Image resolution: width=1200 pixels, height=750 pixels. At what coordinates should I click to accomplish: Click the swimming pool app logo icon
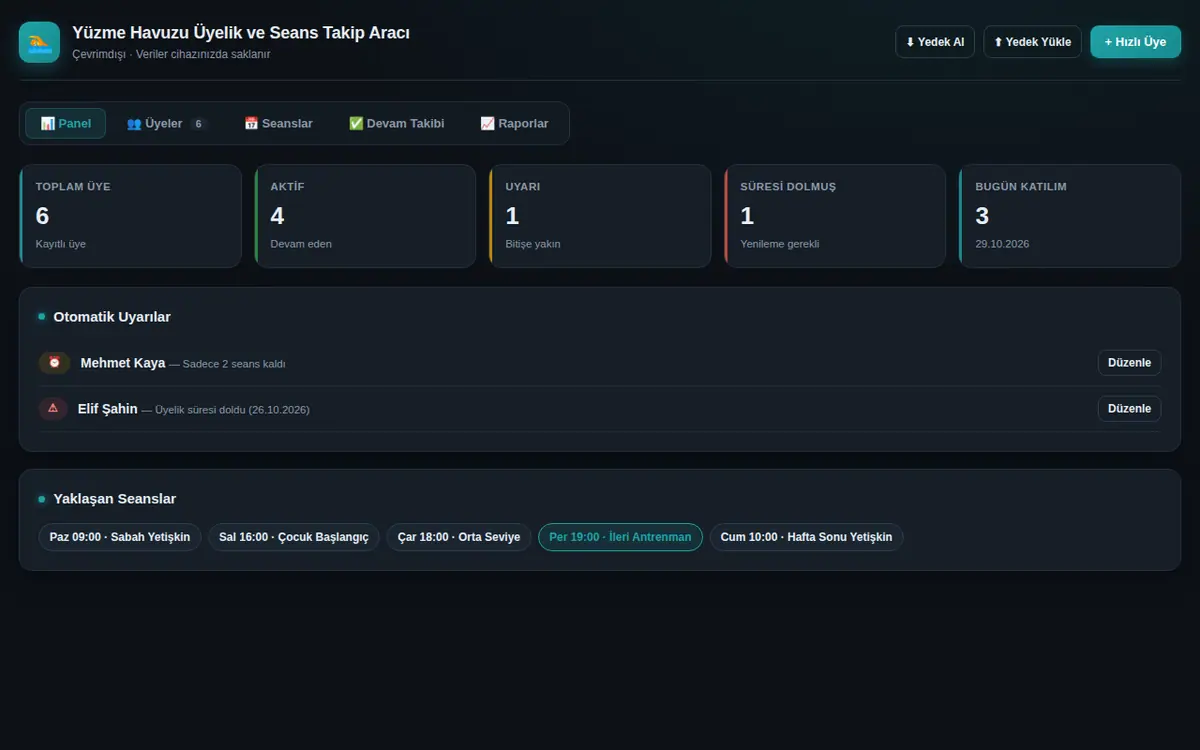(40, 42)
